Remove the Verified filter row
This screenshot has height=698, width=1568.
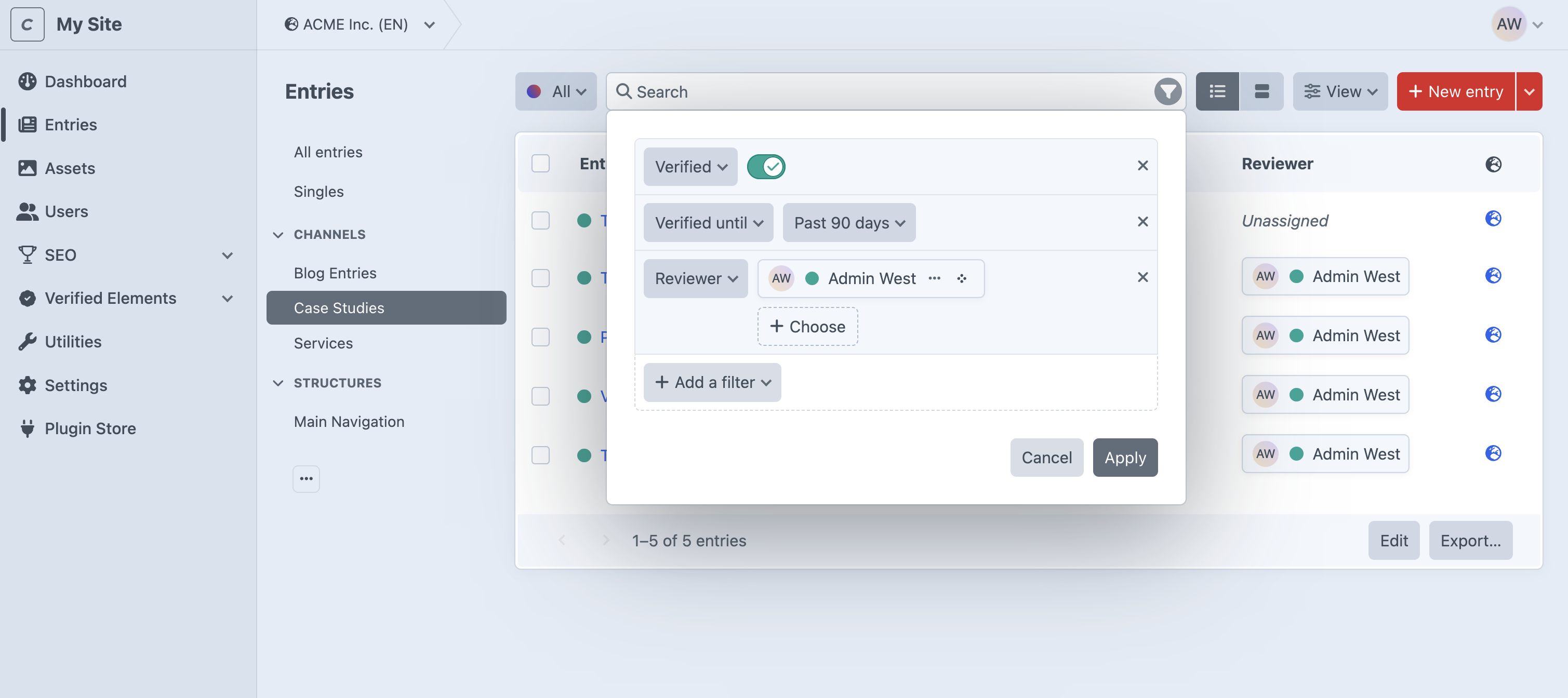[1142, 166]
